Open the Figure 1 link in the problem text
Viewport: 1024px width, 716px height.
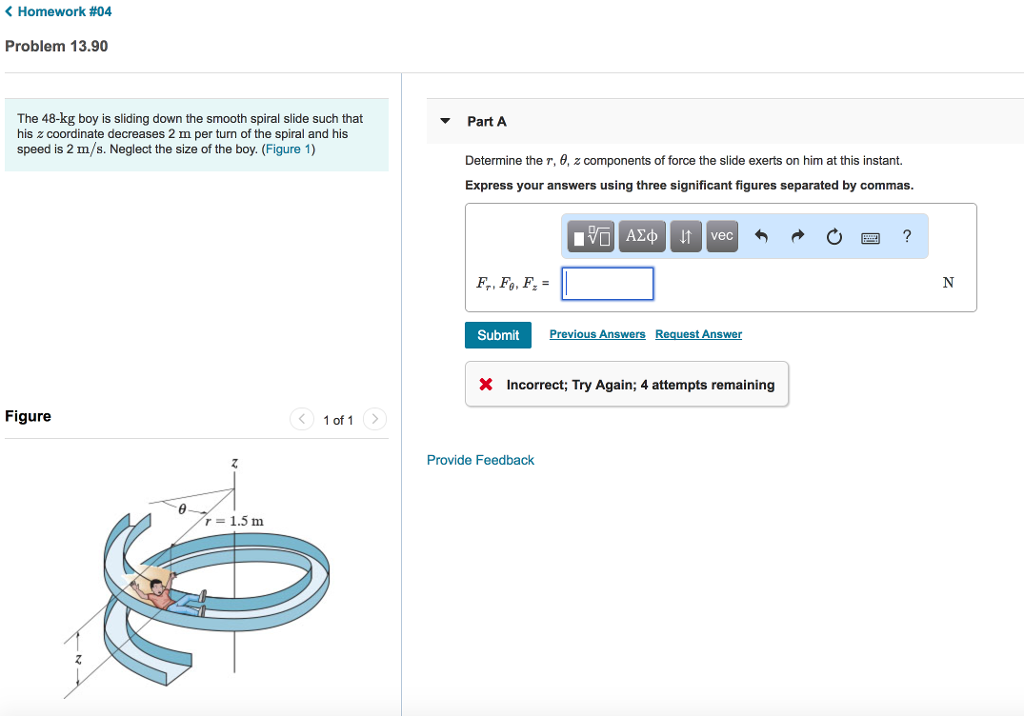(288, 149)
